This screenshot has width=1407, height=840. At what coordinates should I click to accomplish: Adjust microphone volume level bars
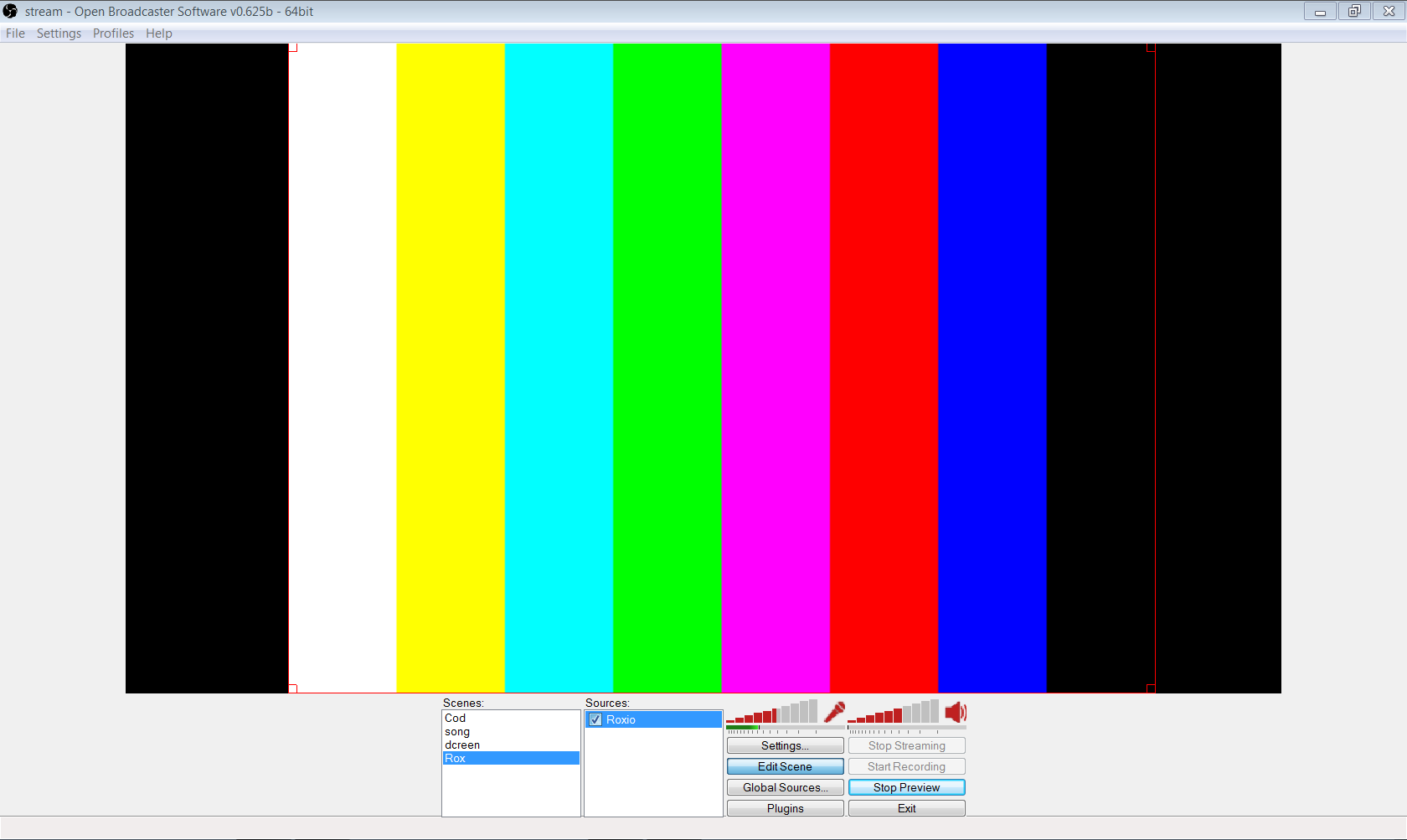pyautogui.click(x=771, y=712)
